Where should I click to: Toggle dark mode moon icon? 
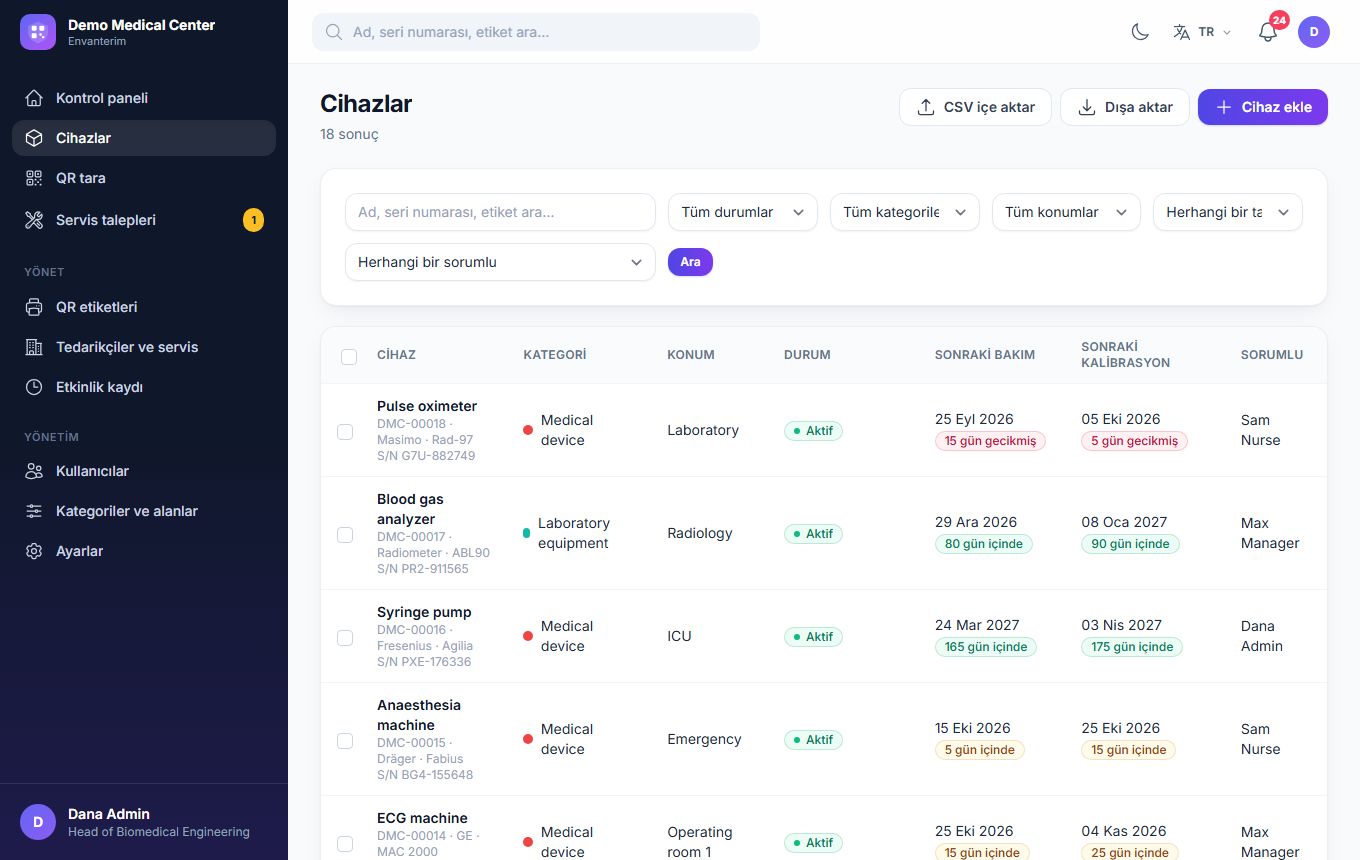[x=1140, y=32]
